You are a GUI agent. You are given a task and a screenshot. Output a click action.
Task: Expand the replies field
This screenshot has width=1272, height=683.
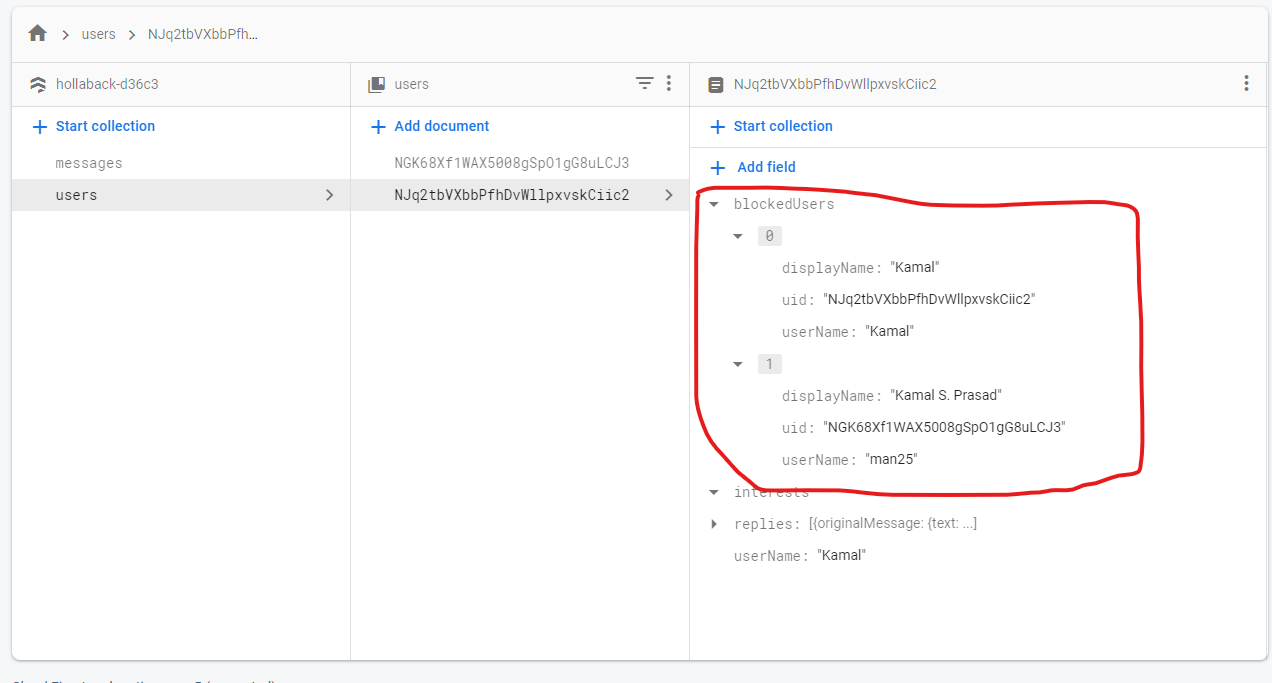(x=714, y=524)
